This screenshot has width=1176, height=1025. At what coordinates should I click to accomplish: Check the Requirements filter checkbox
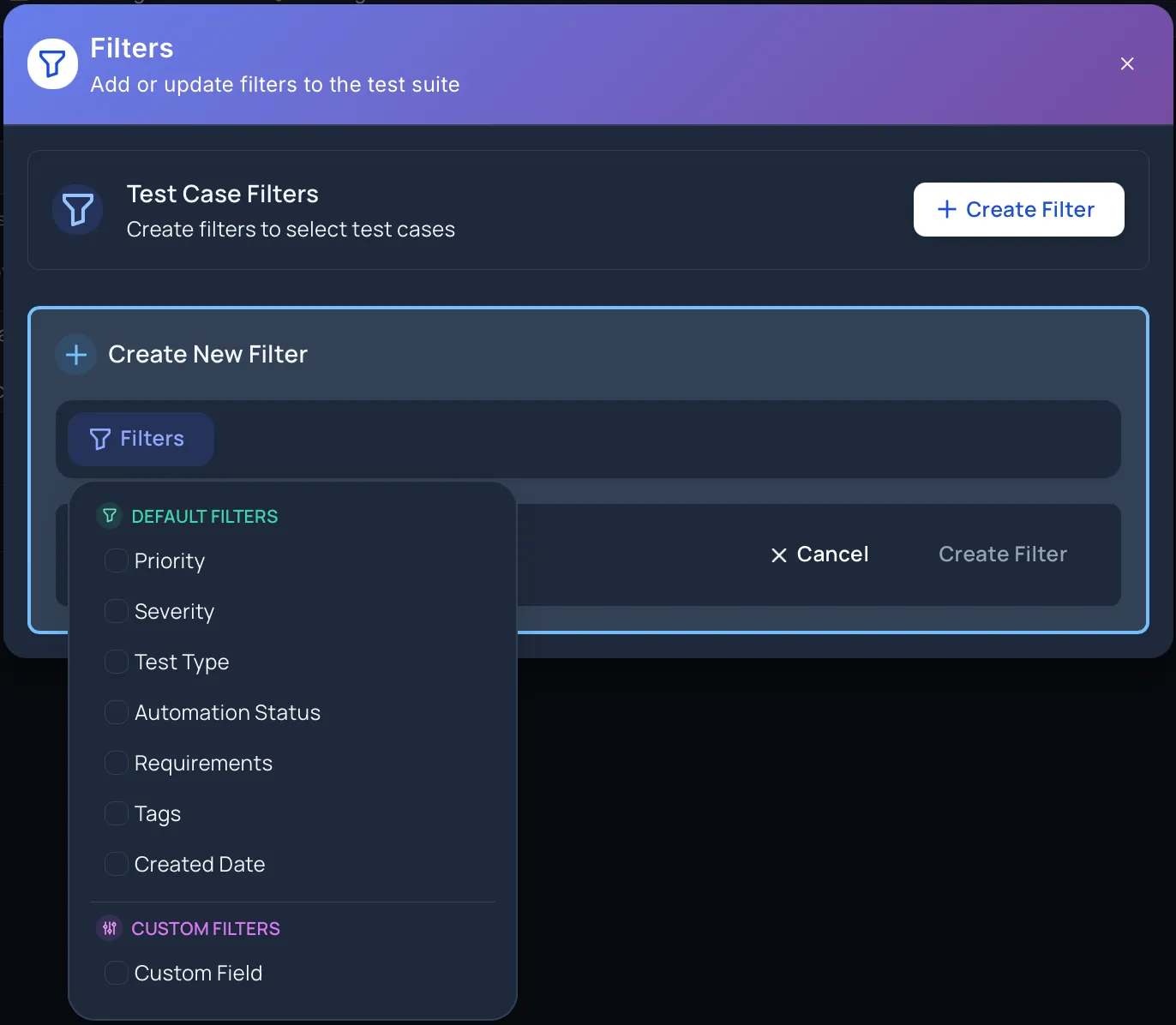click(x=116, y=763)
